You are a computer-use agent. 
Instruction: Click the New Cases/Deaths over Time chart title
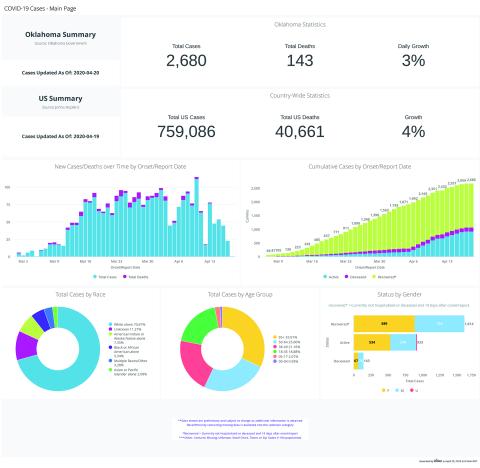tap(120, 166)
